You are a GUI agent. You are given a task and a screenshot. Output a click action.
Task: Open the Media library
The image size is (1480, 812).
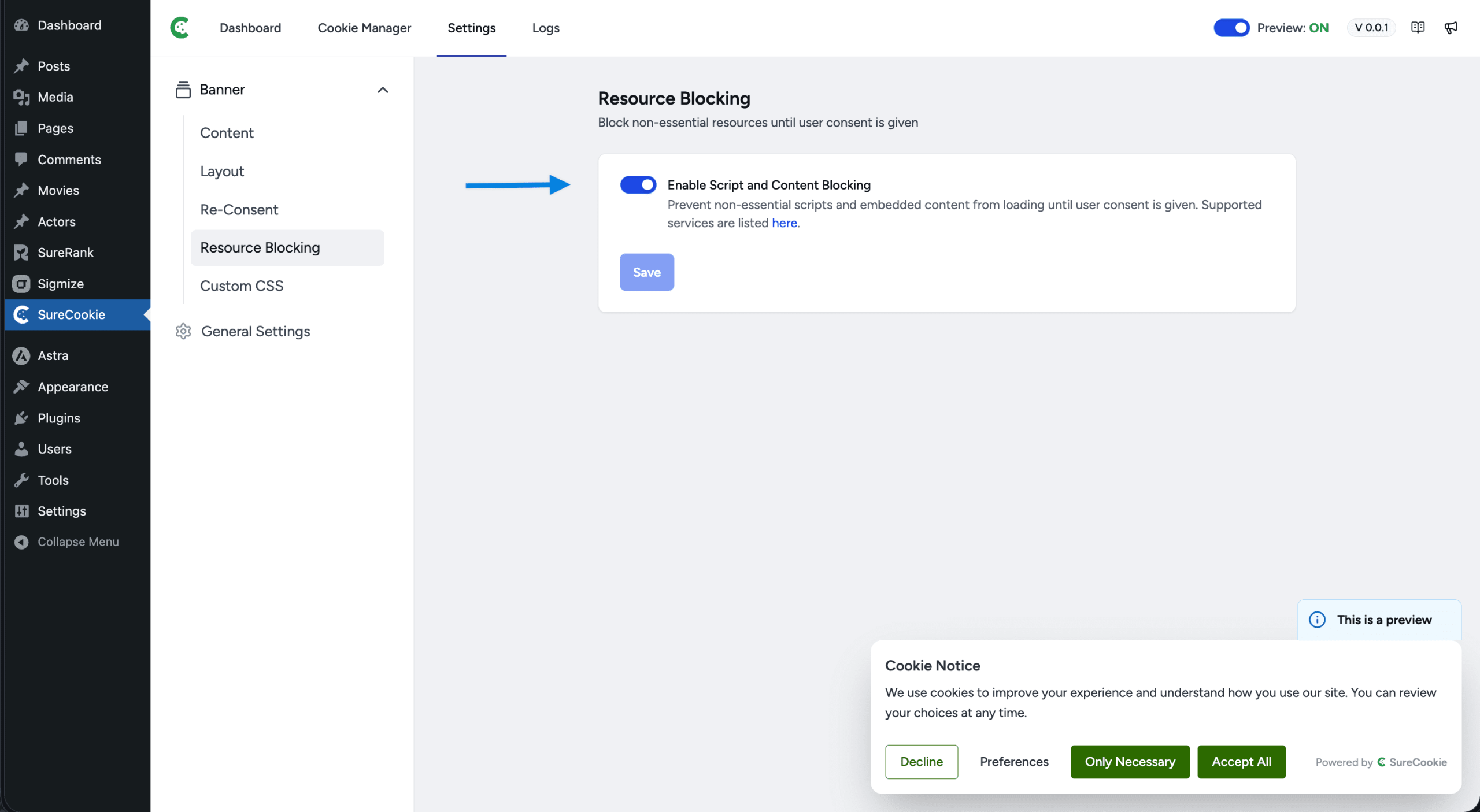tap(55, 97)
